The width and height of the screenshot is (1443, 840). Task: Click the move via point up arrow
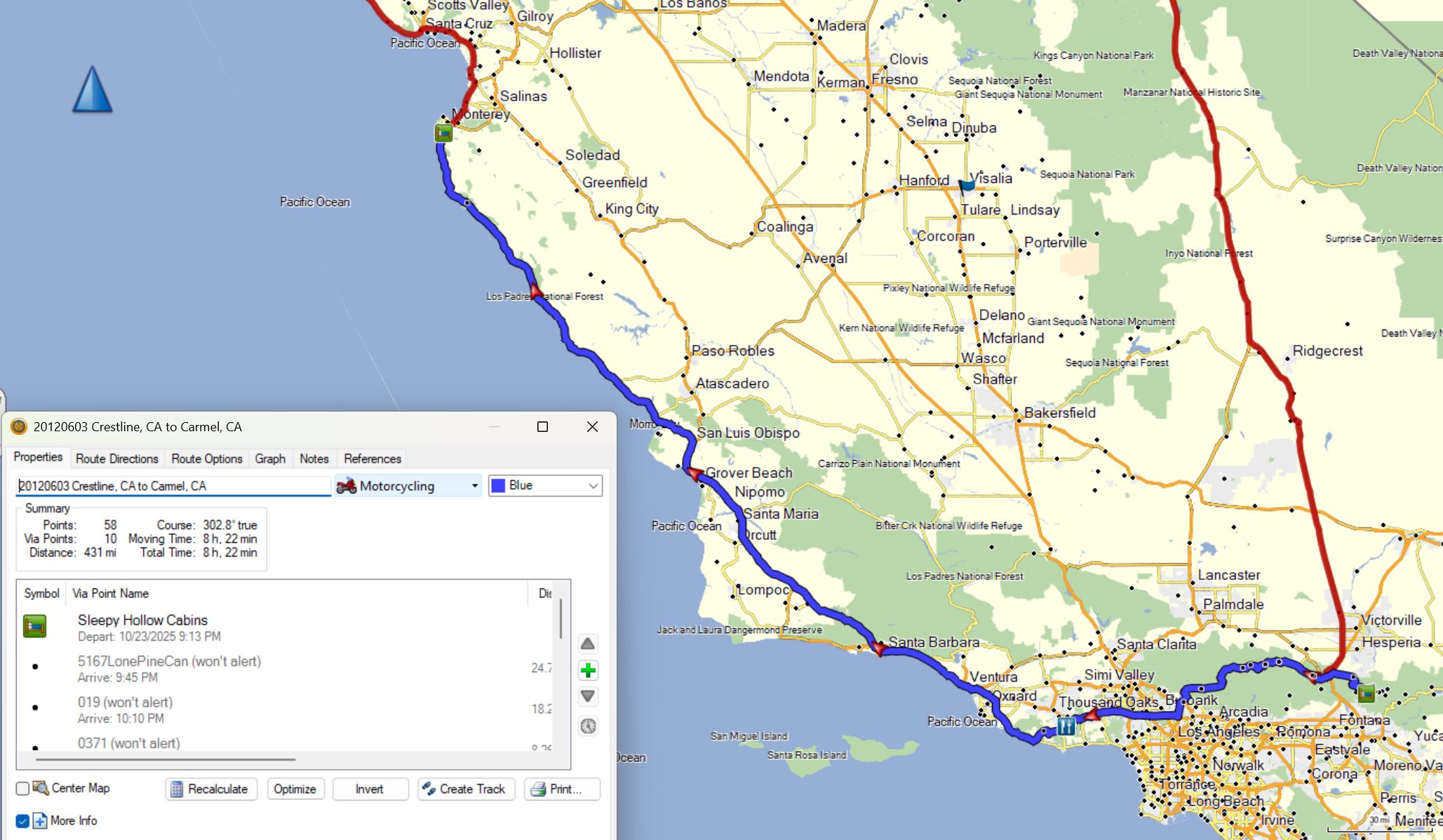click(588, 644)
